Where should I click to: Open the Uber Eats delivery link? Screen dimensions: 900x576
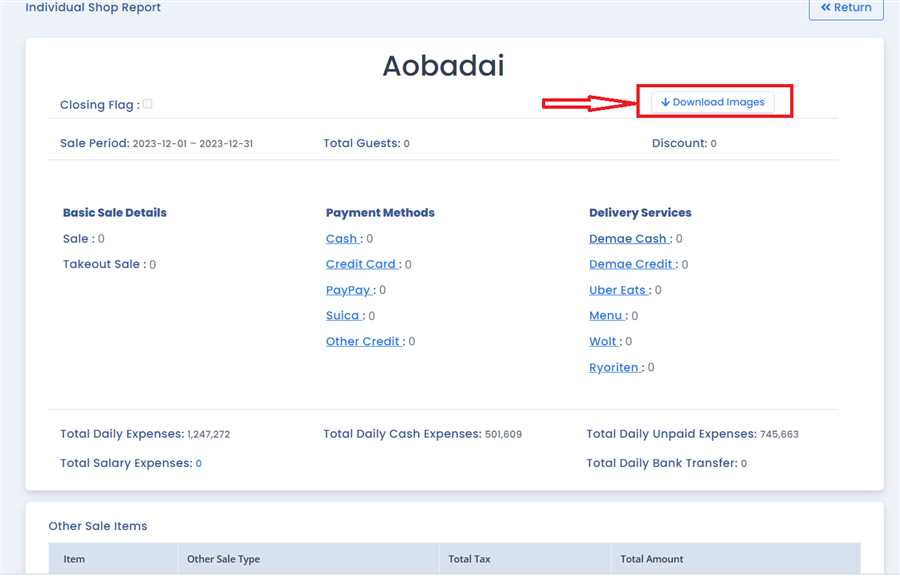pyautogui.click(x=618, y=290)
